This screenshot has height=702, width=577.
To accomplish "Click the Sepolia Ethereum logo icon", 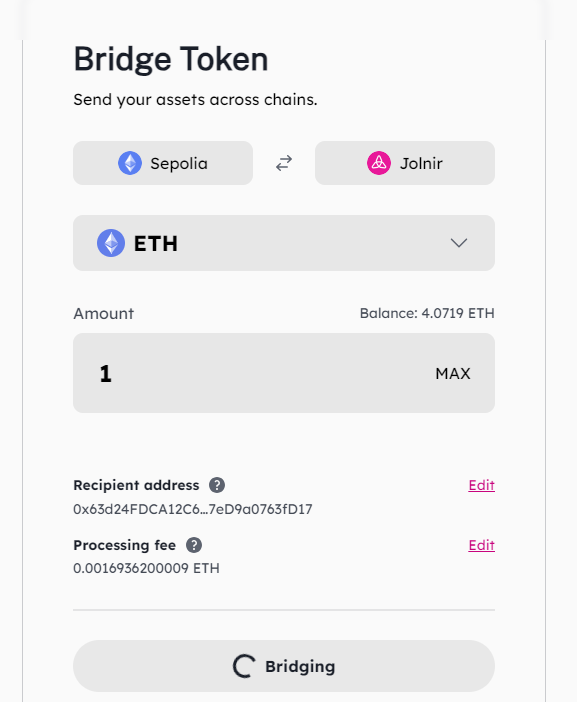I will point(130,163).
